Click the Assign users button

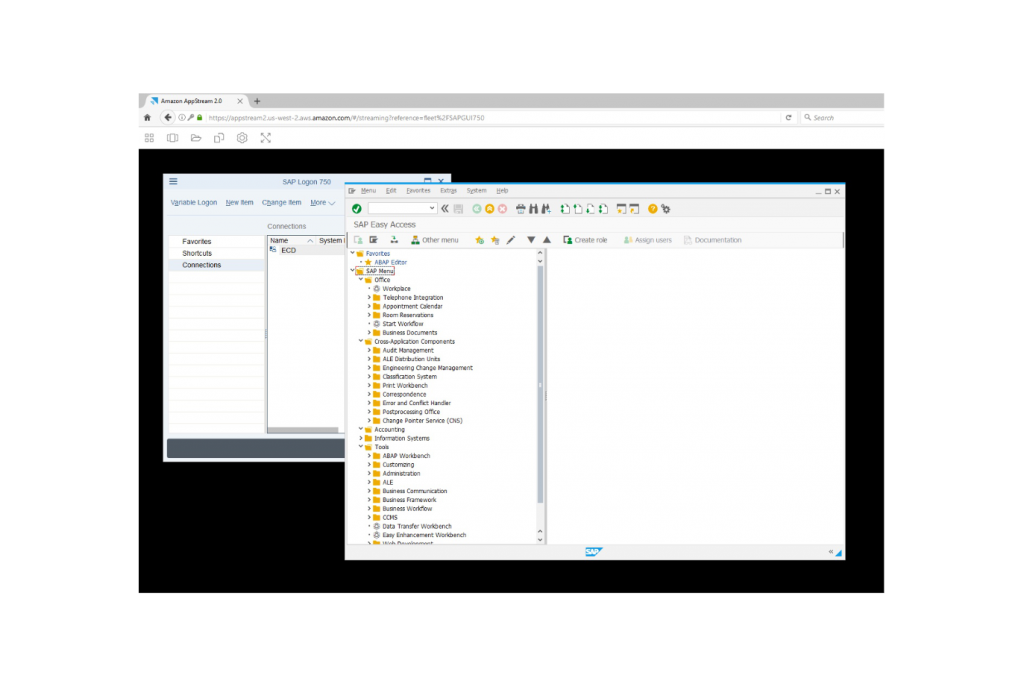pyautogui.click(x=647, y=240)
